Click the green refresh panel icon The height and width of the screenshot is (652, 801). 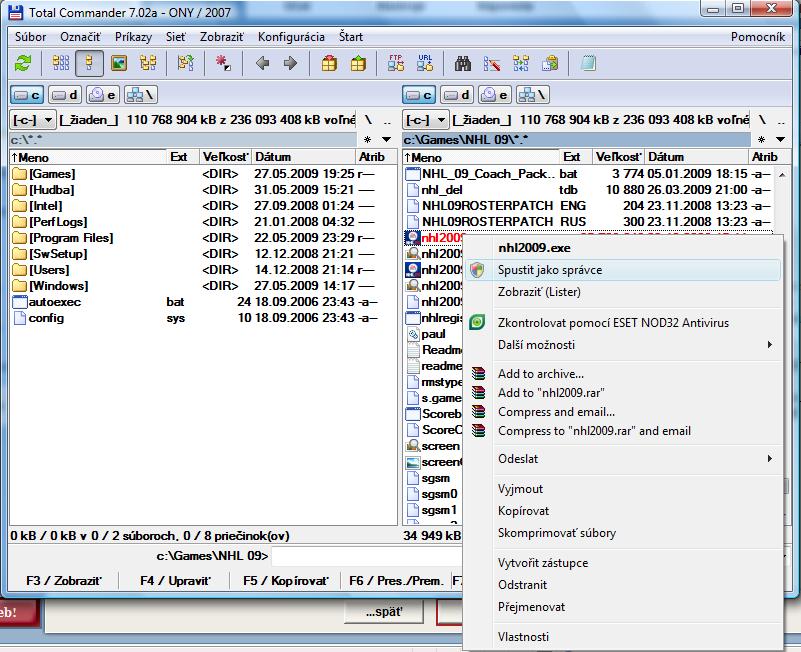23,63
